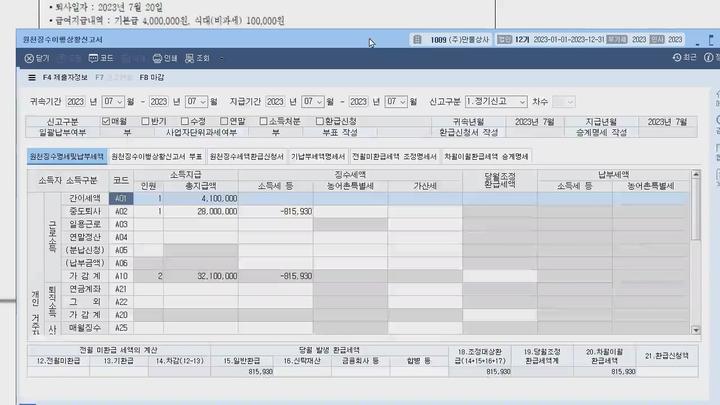This screenshot has height=405, width=720.
Task: Select the 연말정산 row label
Action: (x=85, y=237)
